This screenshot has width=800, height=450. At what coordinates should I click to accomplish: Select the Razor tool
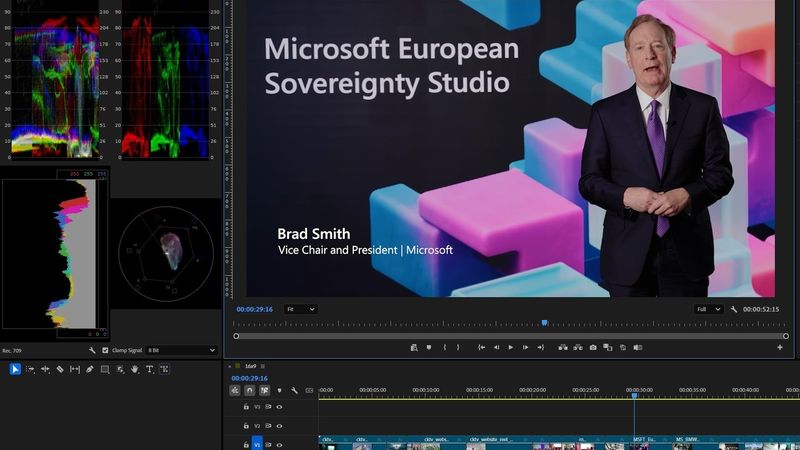click(x=60, y=369)
